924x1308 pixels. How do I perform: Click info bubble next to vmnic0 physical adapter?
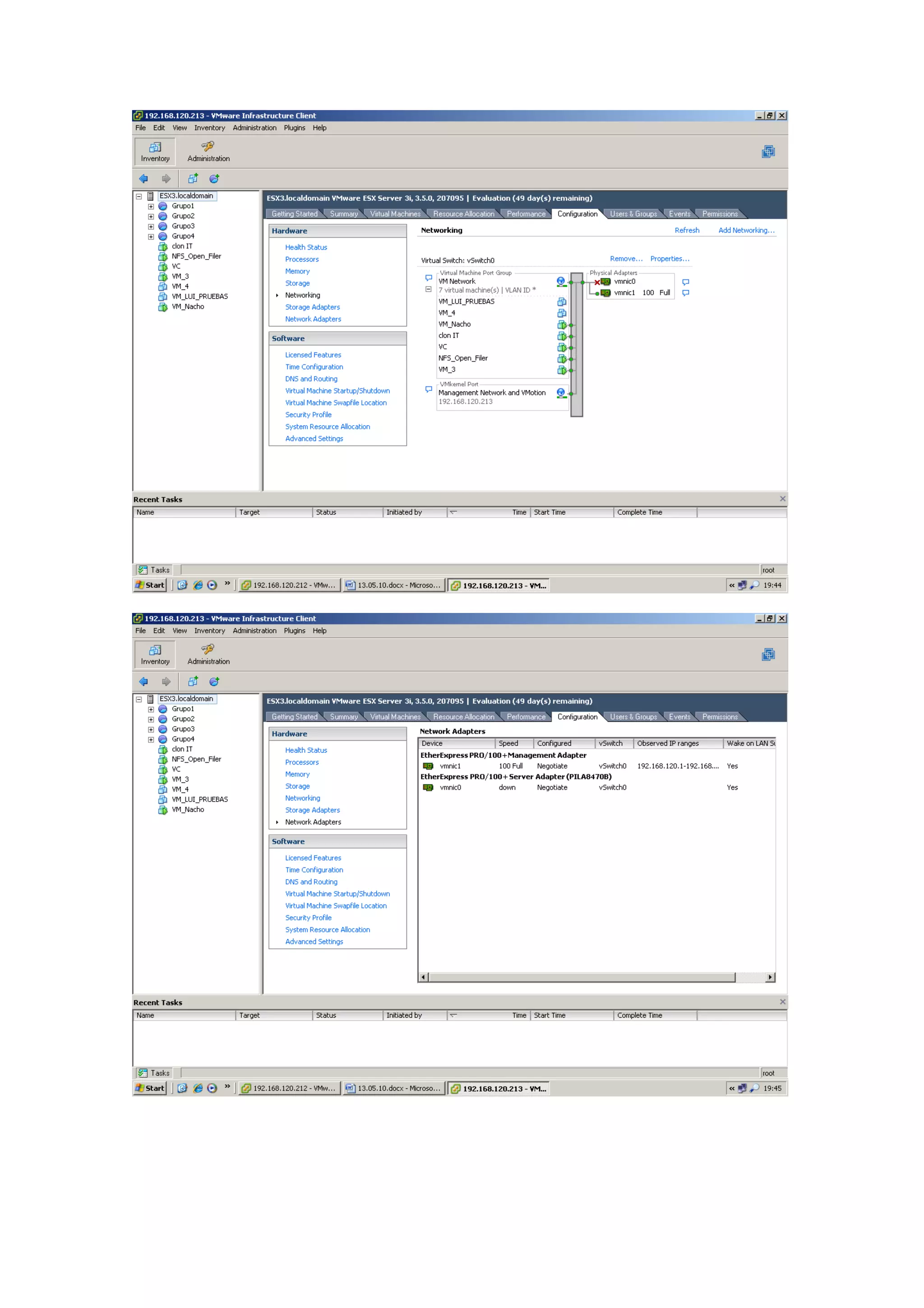pos(685,282)
